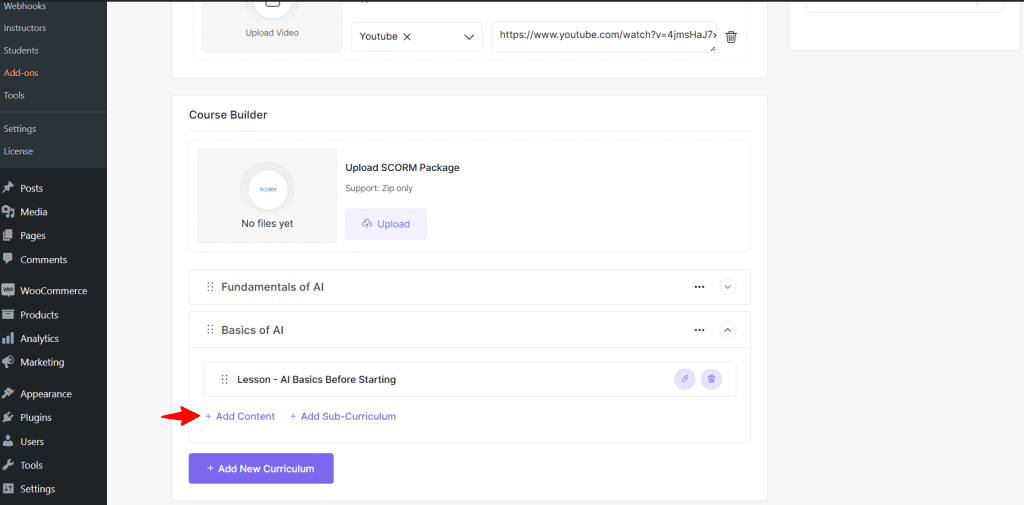
Task: Edit the AI Basics Before Starting lesson
Action: click(684, 379)
